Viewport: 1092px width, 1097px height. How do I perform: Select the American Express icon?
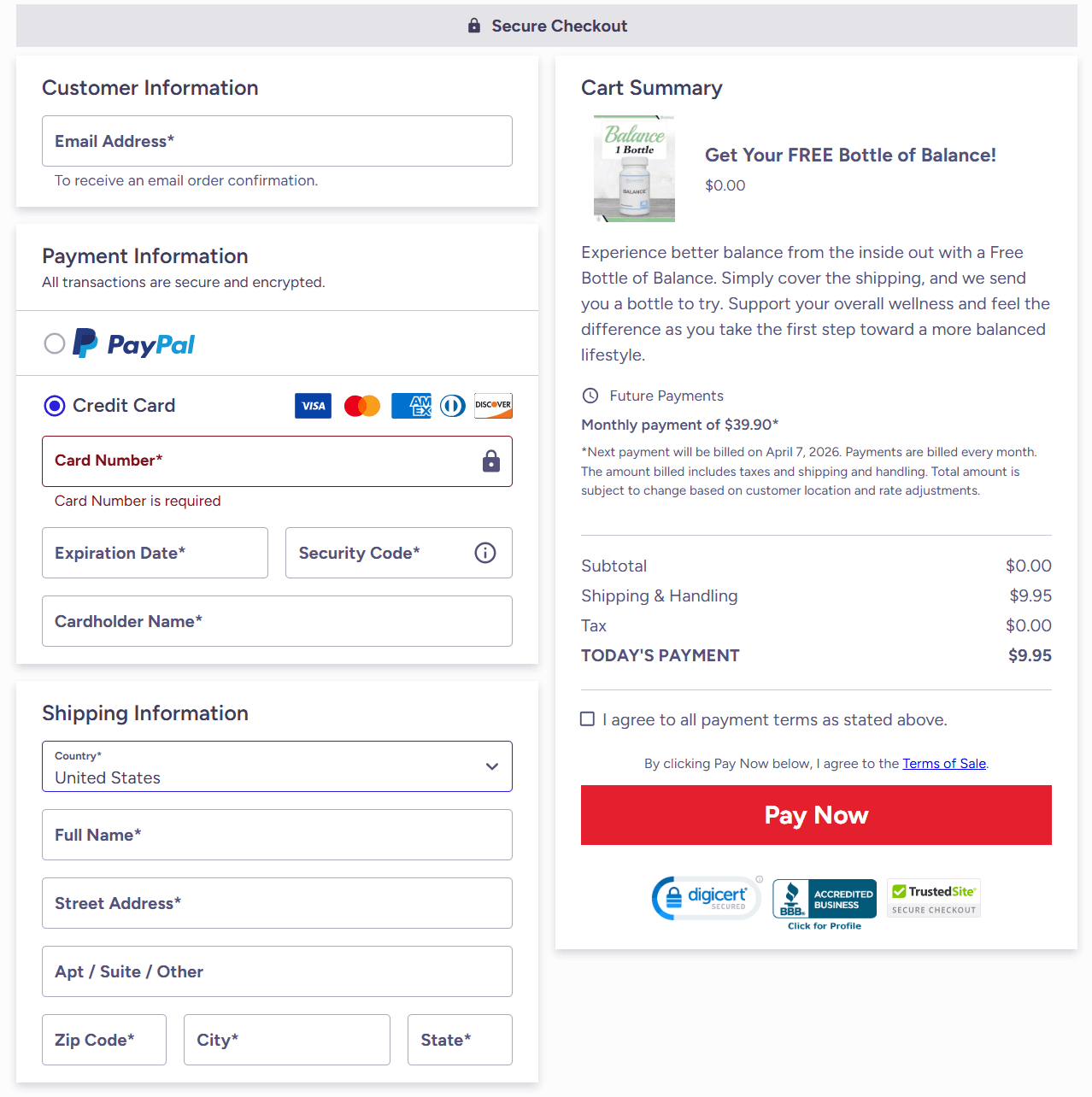[x=411, y=406]
